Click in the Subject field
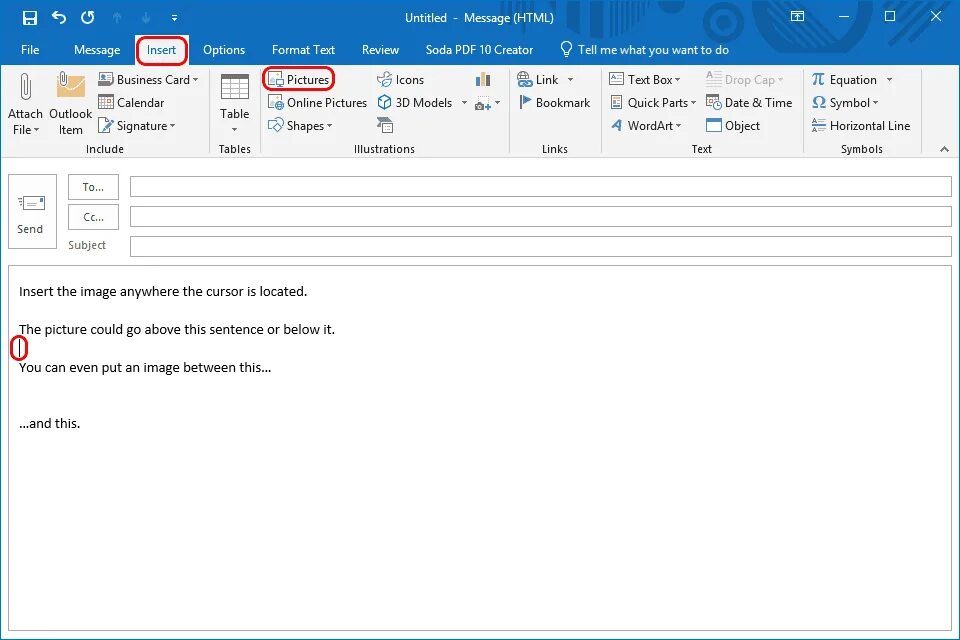 pos(541,246)
